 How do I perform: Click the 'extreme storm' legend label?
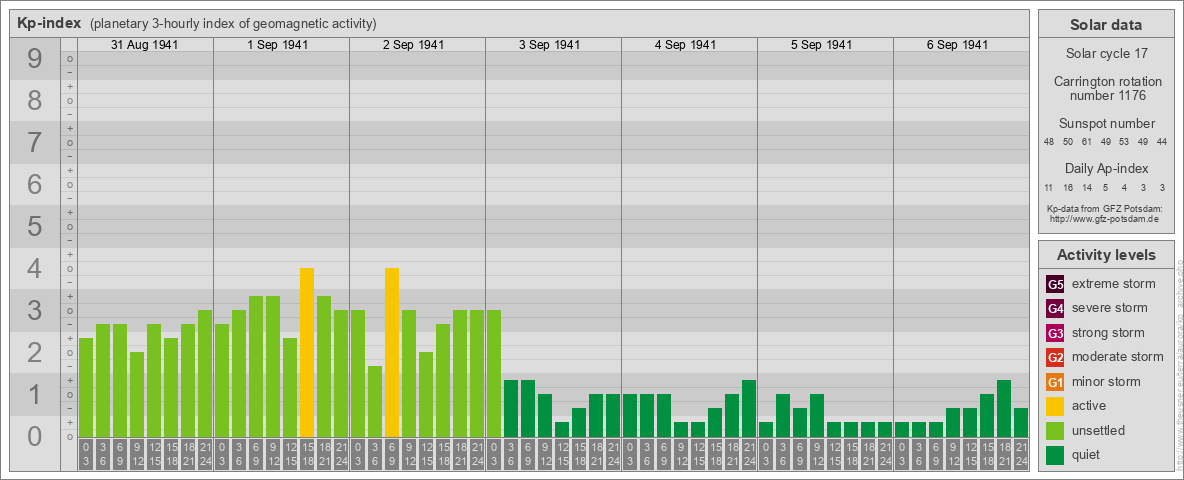tap(1114, 284)
